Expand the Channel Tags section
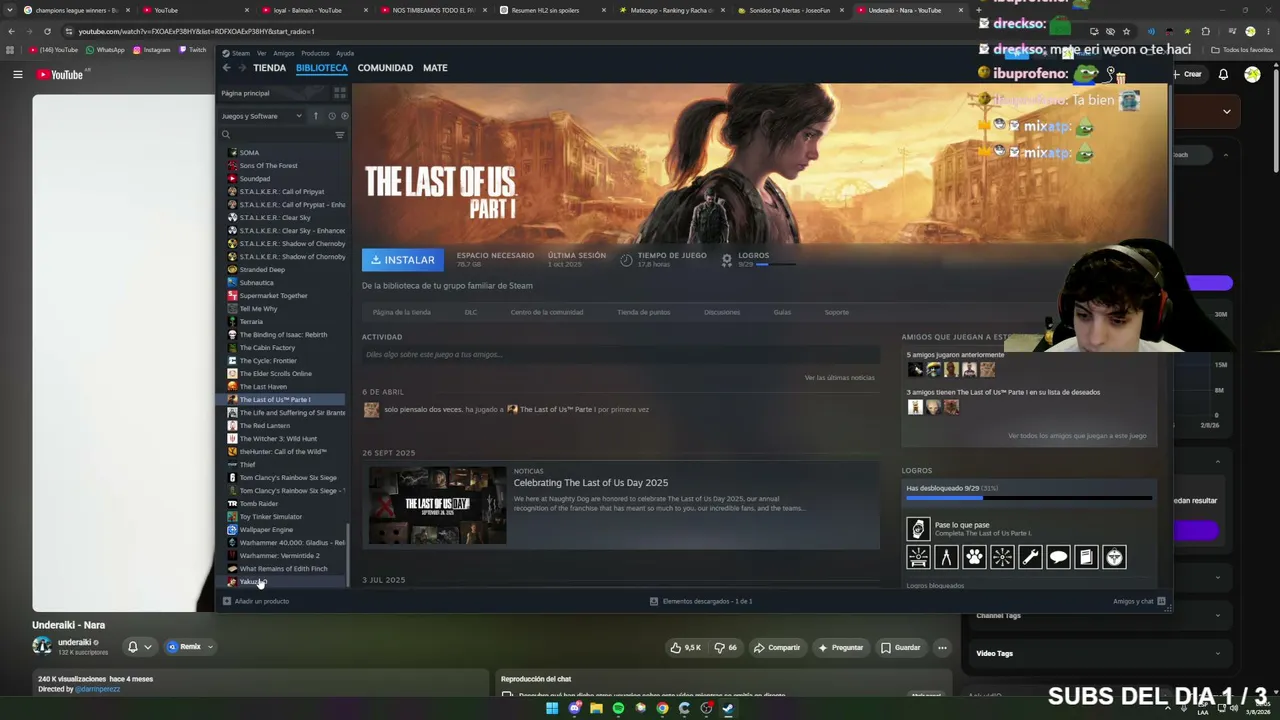 click(1219, 616)
